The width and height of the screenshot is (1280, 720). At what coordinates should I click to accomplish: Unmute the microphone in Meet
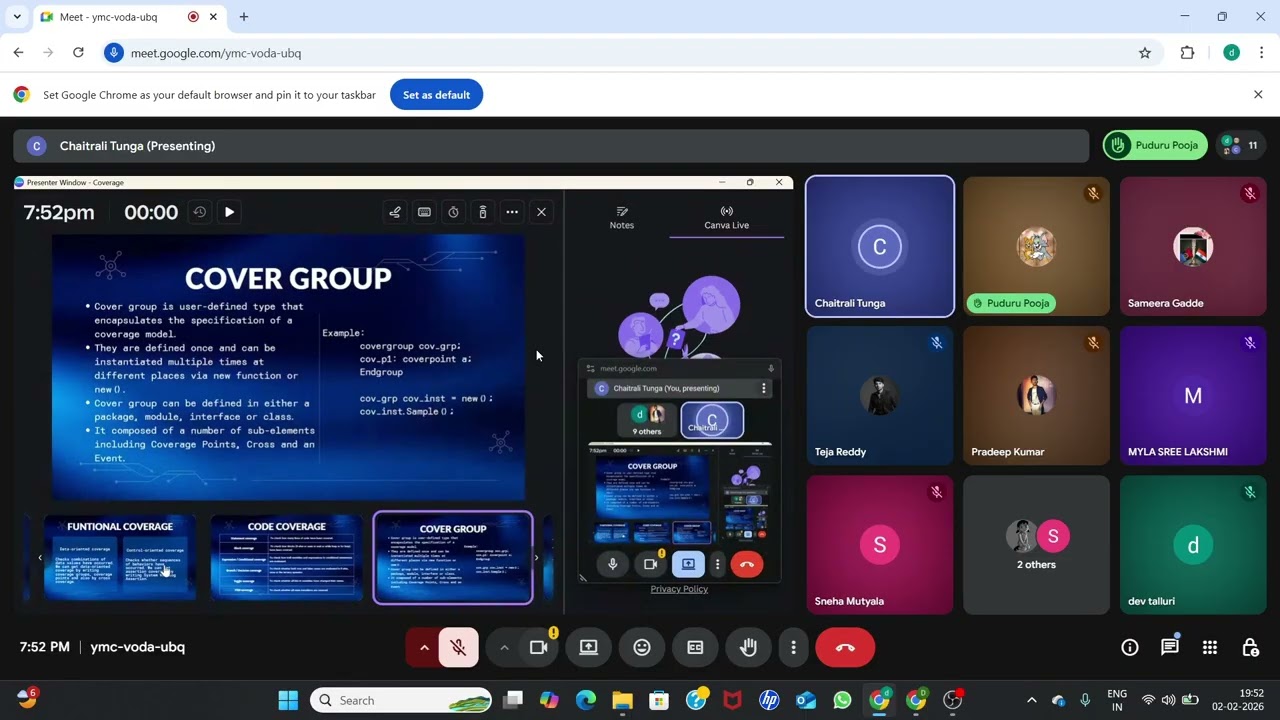458,647
